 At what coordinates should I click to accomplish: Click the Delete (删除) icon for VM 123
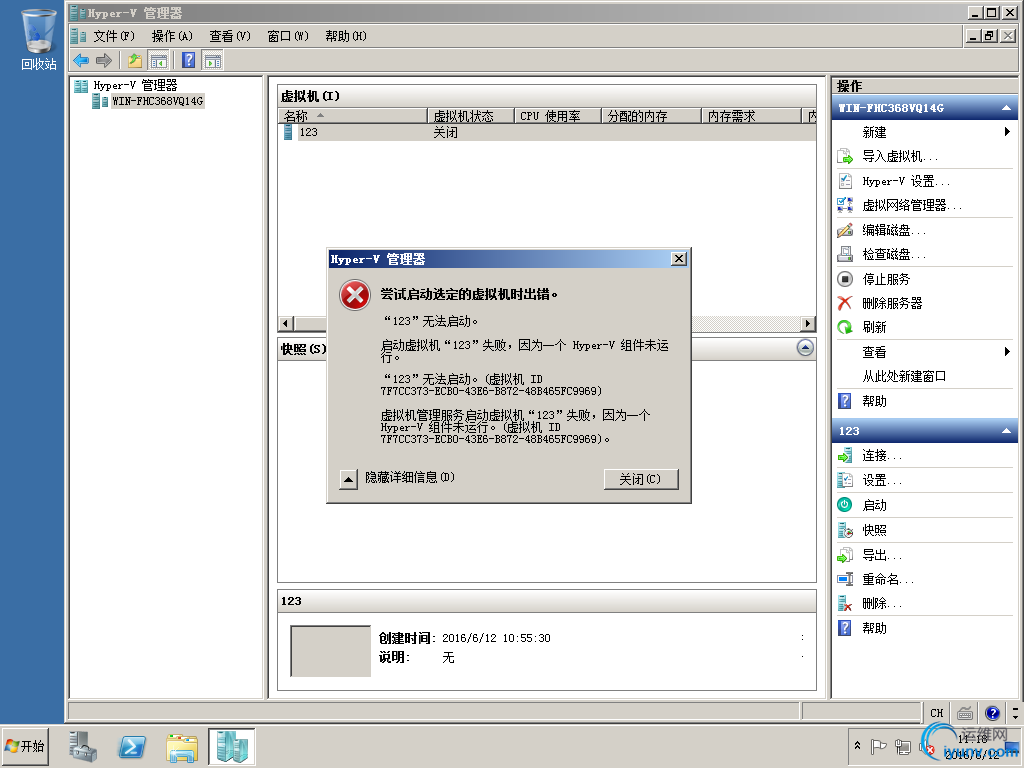(x=845, y=603)
